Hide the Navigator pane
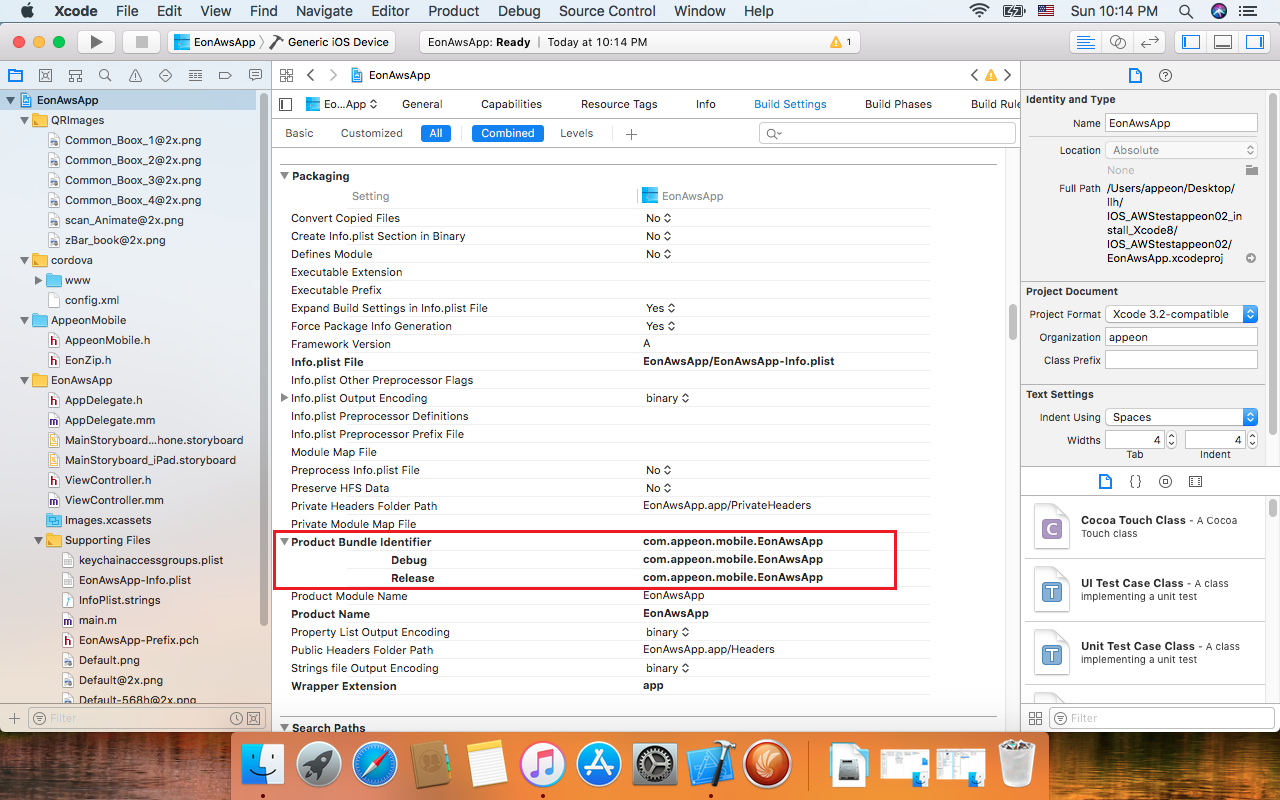The width and height of the screenshot is (1280, 800). [x=1190, y=42]
